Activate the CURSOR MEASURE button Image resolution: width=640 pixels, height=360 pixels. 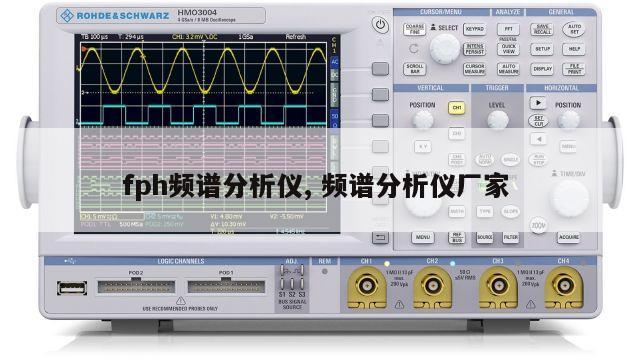pyautogui.click(x=474, y=69)
